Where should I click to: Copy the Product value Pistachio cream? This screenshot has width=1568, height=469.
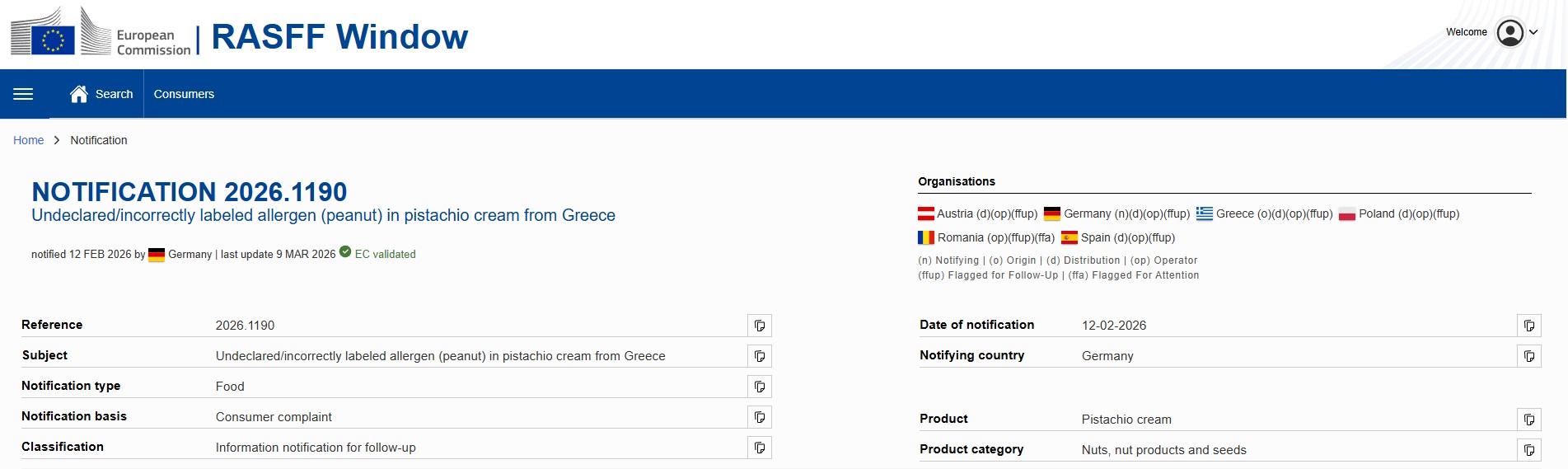point(1528,420)
